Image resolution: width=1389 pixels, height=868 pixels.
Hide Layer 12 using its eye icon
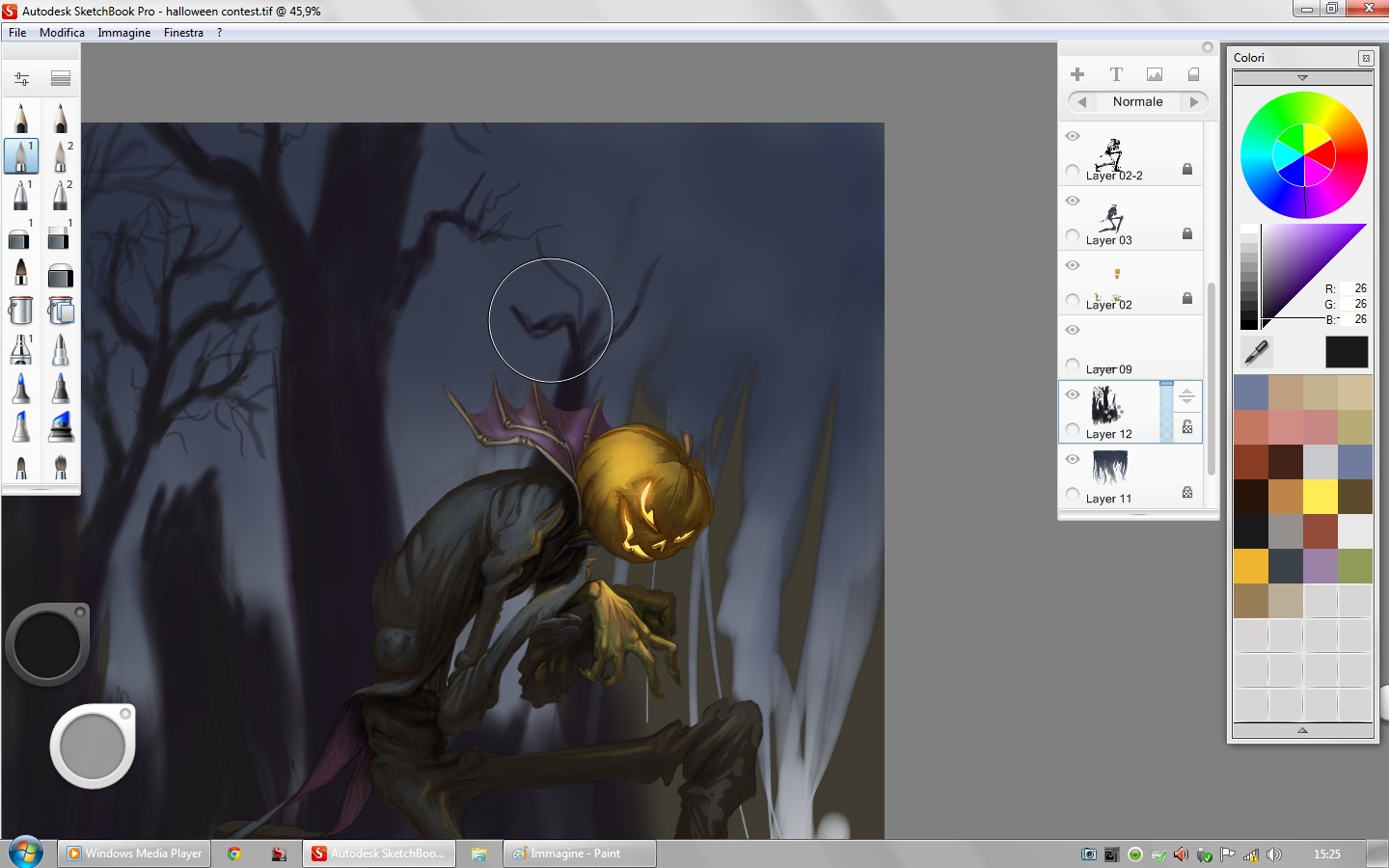(1073, 394)
